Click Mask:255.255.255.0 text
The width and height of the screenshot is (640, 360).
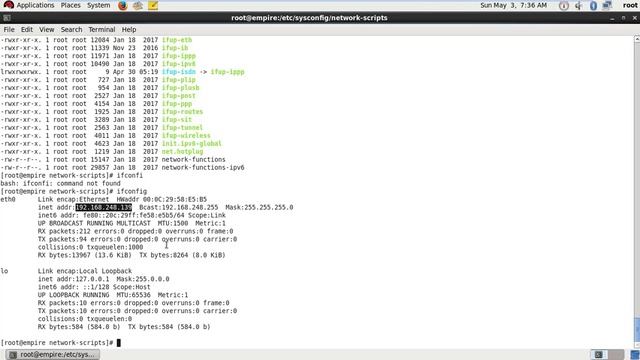coord(259,207)
